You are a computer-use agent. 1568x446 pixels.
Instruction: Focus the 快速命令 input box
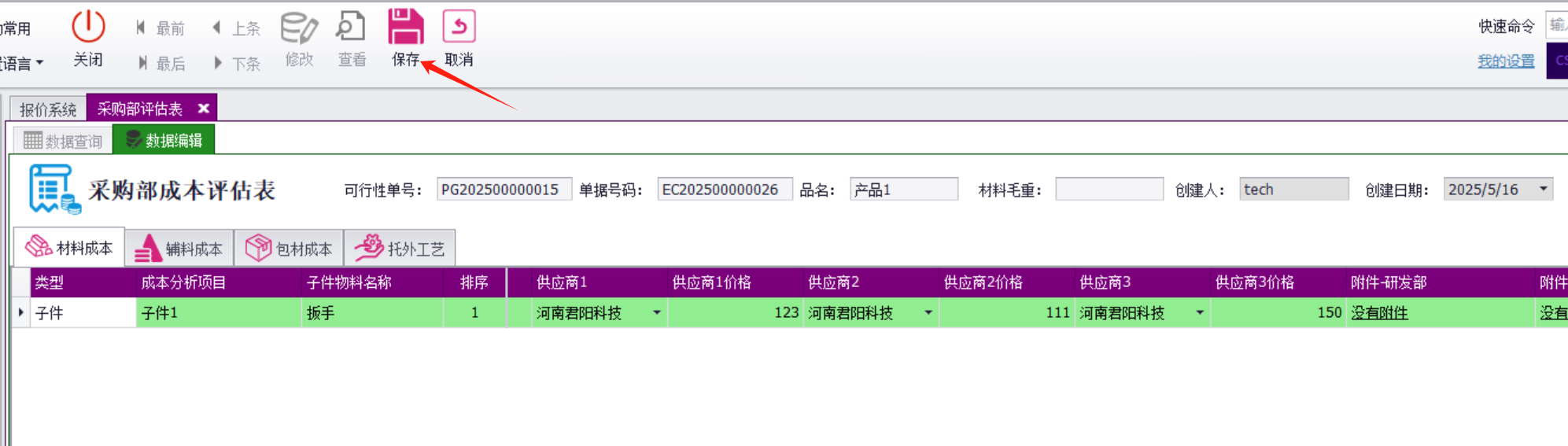coord(1556,25)
